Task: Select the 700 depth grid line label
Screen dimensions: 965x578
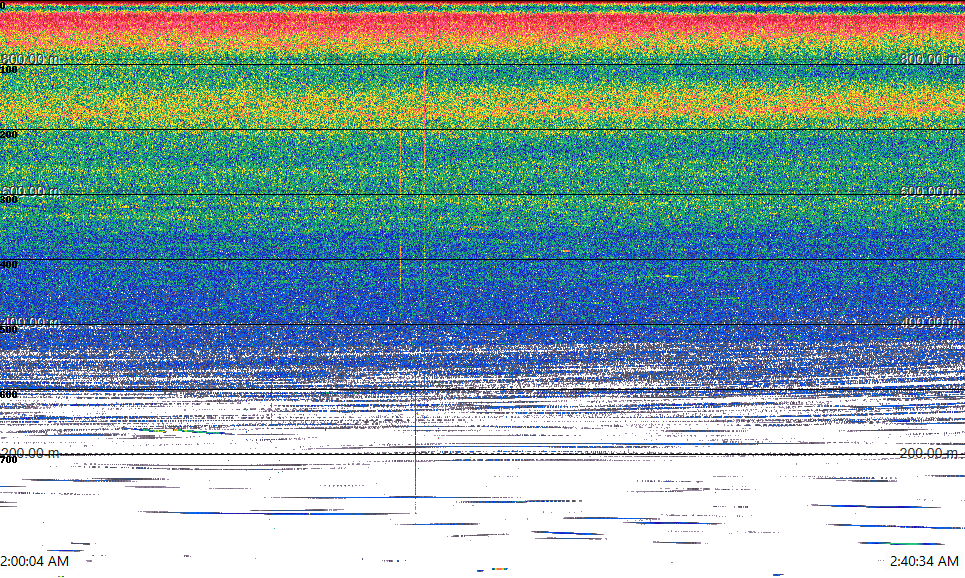Action: coord(9,460)
